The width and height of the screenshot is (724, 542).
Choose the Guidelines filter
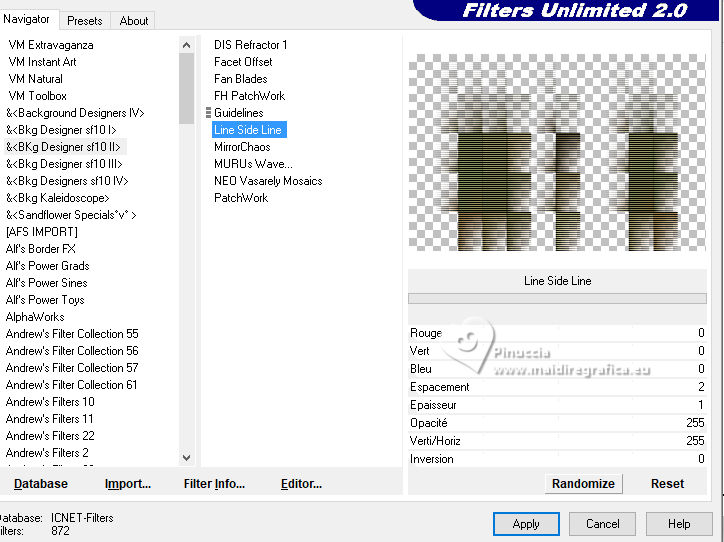tap(239, 113)
